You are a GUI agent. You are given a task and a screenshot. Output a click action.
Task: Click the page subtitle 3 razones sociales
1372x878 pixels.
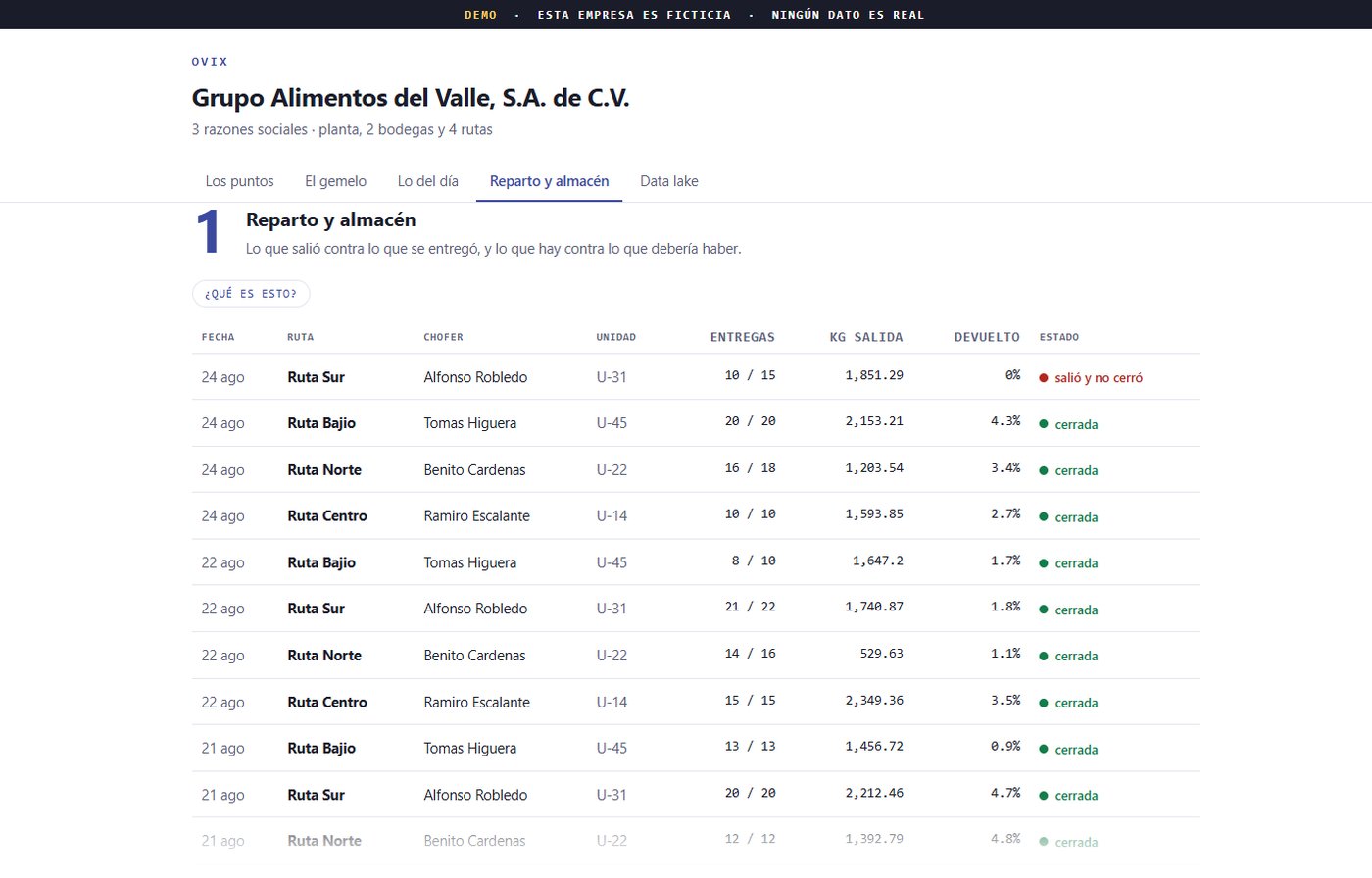pos(342,130)
